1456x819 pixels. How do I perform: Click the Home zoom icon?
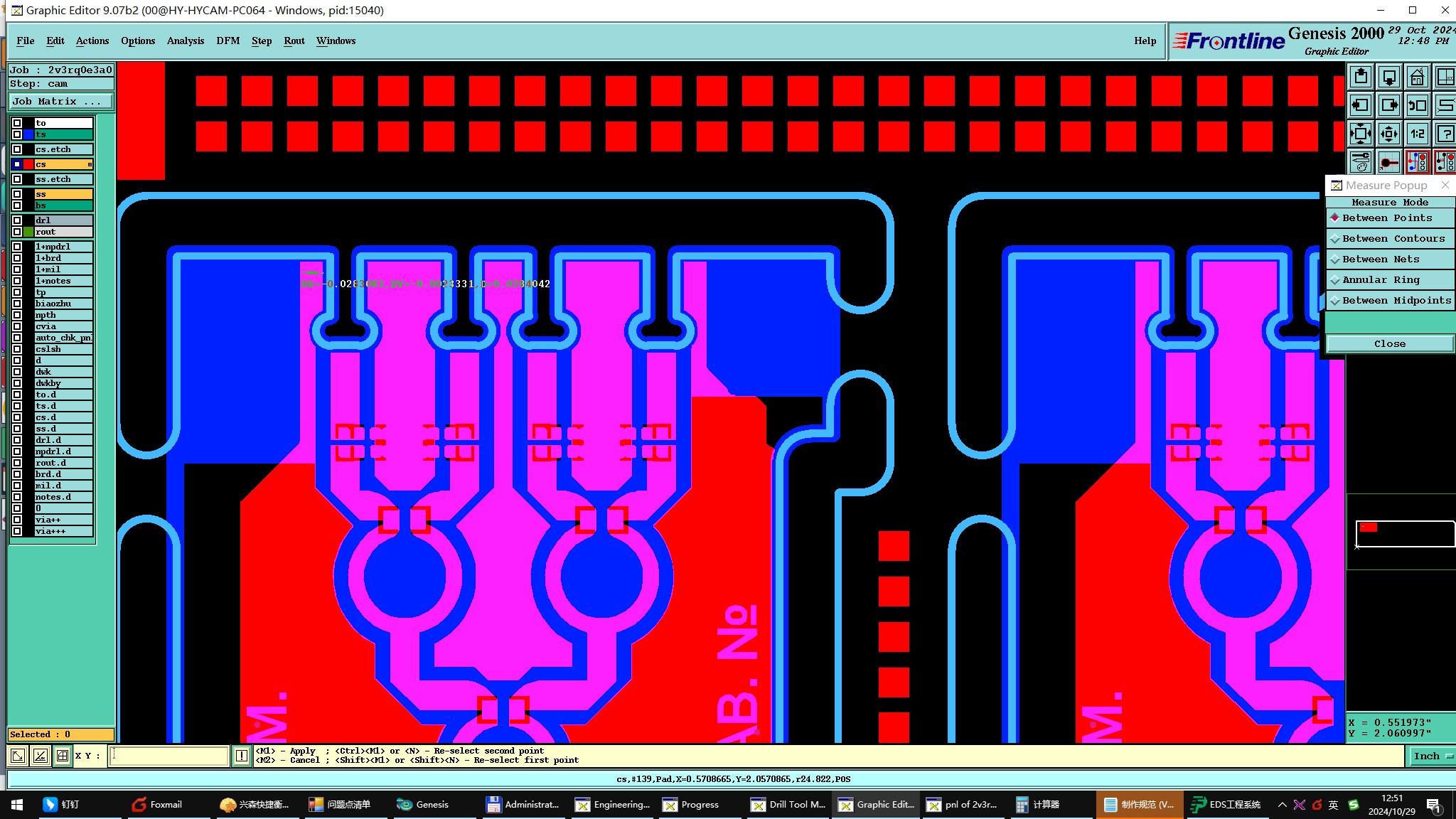(1417, 77)
